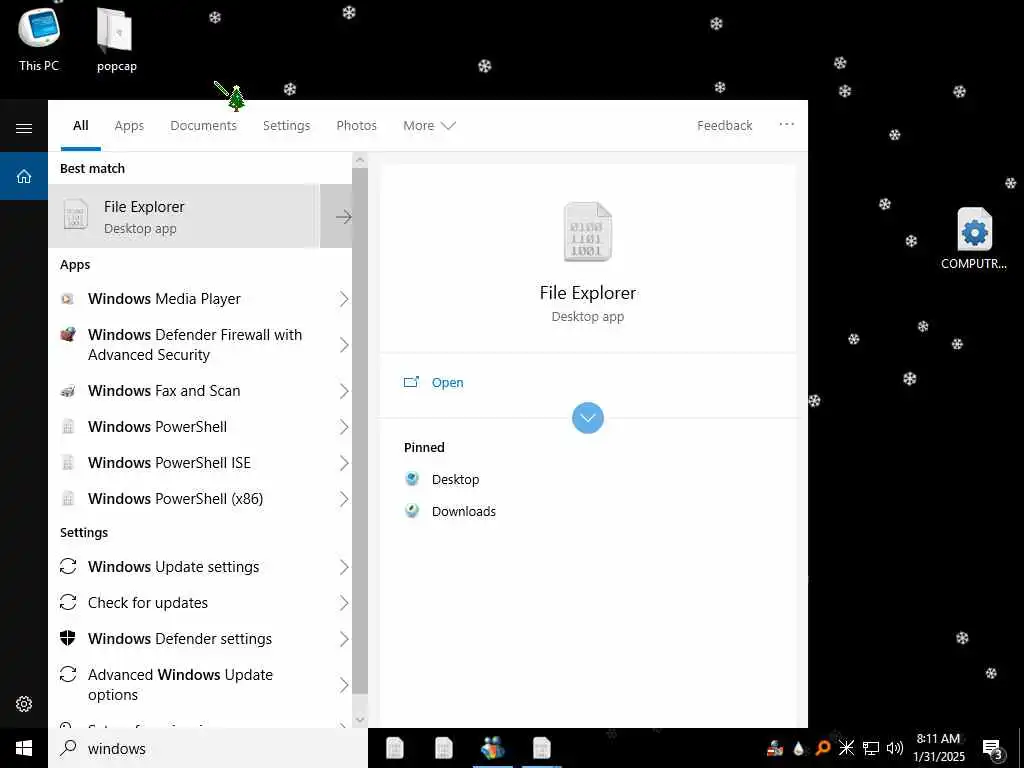Image resolution: width=1024 pixels, height=768 pixels.
Task: Click the Windows Defender Firewall icon
Action: [68, 335]
